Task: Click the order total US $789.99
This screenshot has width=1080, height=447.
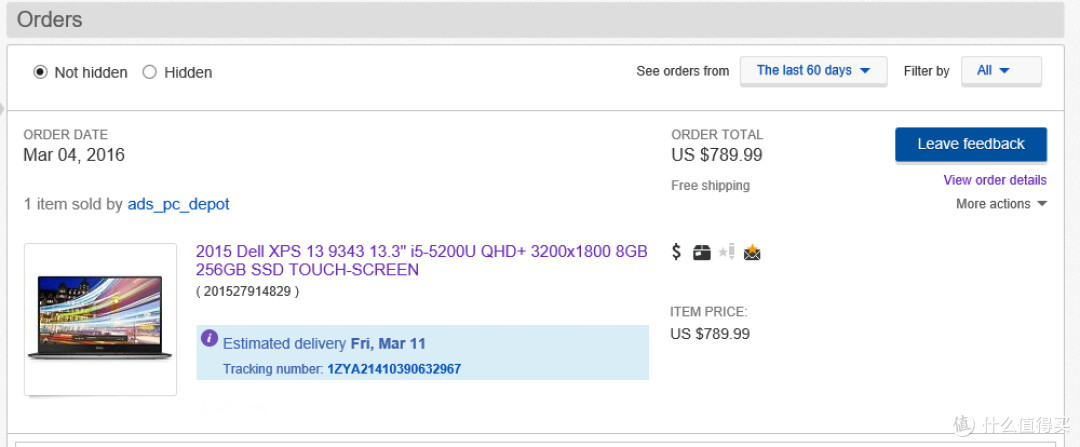Action: [717, 155]
